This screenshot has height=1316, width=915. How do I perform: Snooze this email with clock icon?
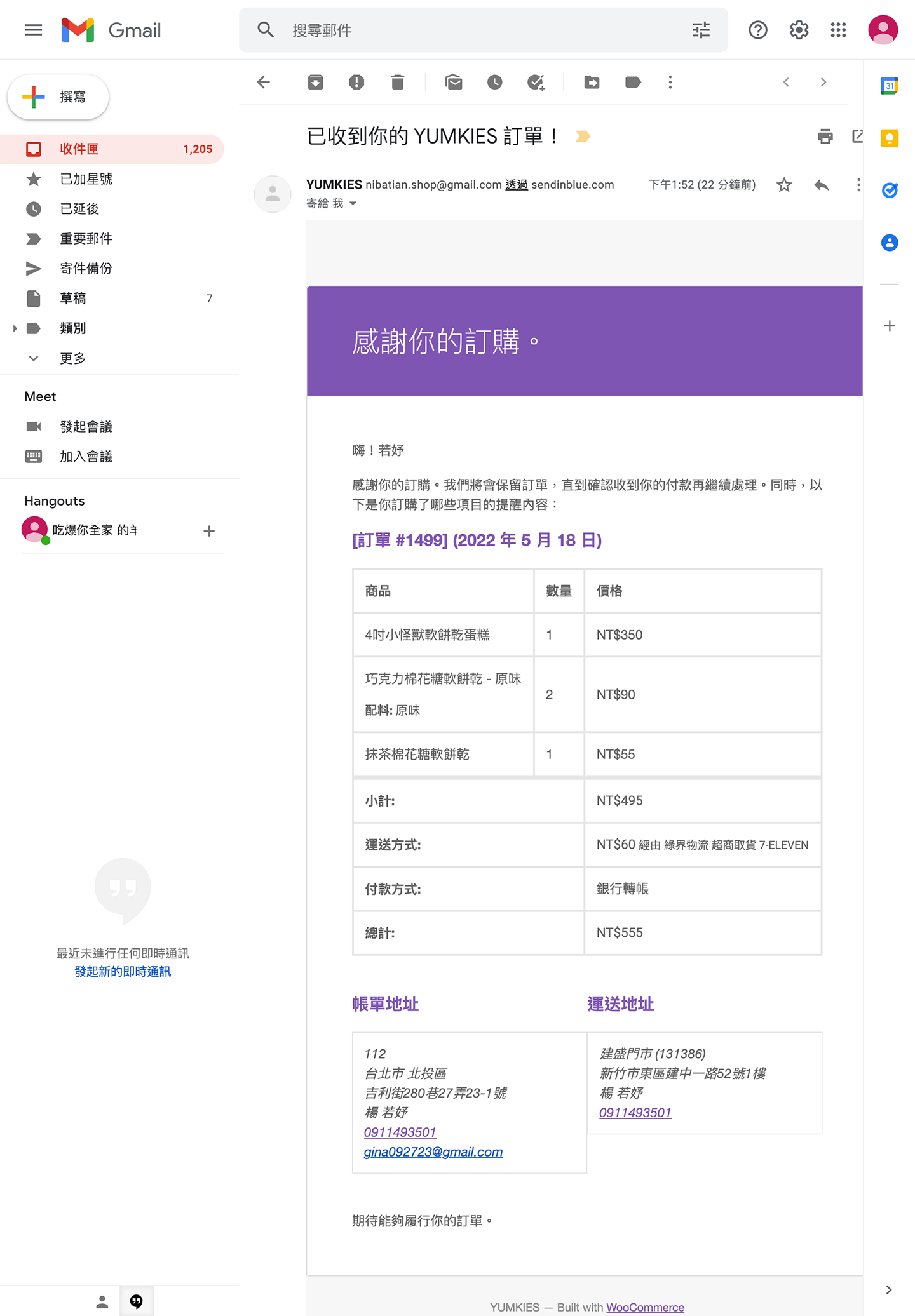point(495,82)
